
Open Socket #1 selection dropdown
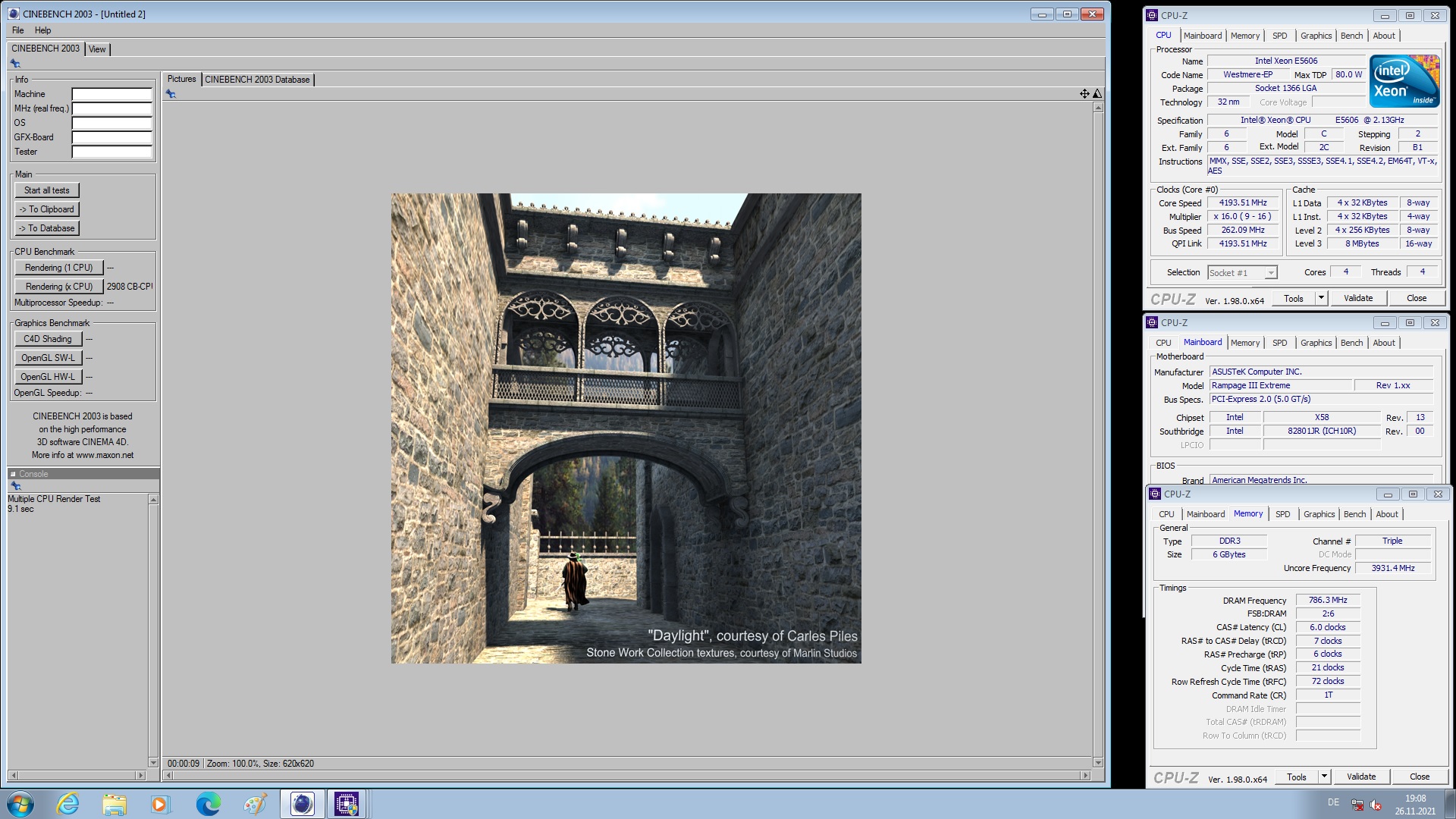[x=1271, y=273]
